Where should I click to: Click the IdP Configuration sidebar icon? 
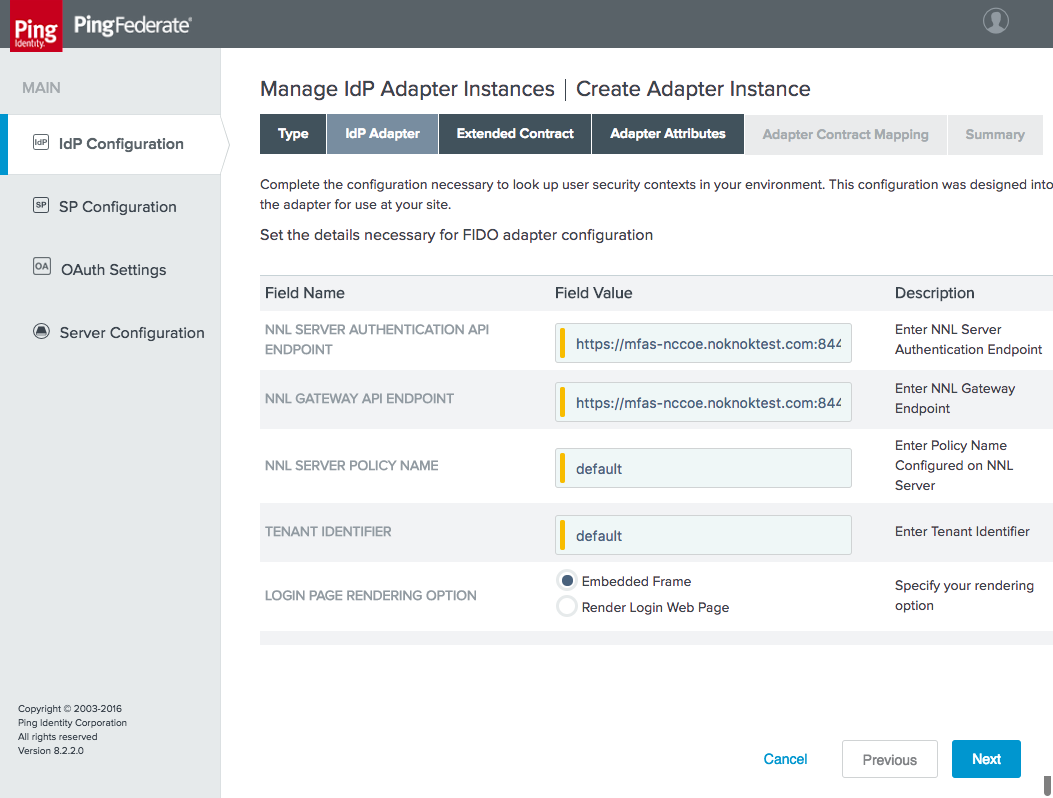point(41,142)
